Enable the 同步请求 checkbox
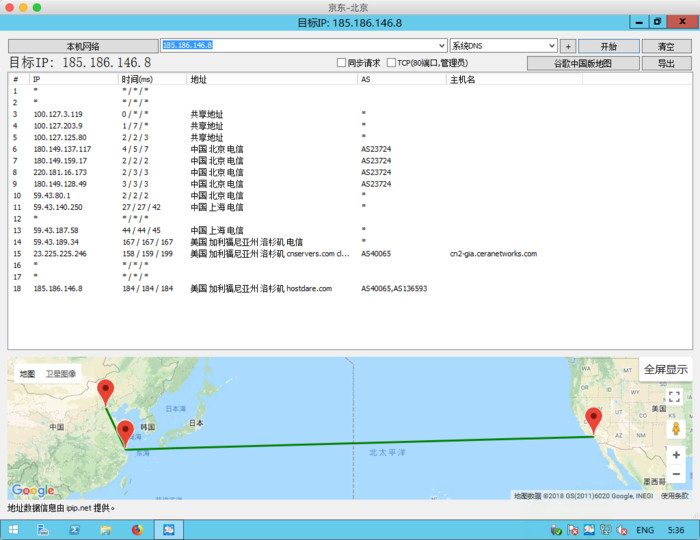700x540 pixels. tap(342, 63)
